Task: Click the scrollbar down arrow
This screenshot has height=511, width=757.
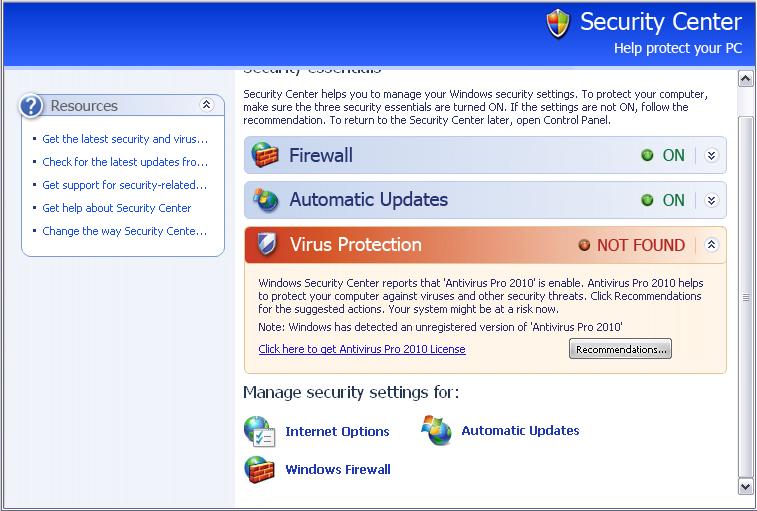Action: pyautogui.click(x=745, y=486)
